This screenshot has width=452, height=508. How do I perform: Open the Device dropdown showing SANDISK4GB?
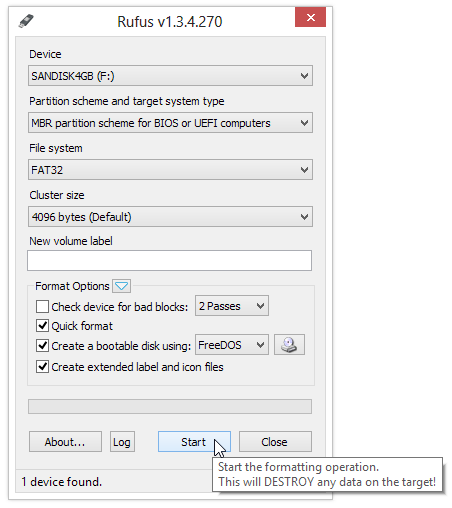point(170,76)
